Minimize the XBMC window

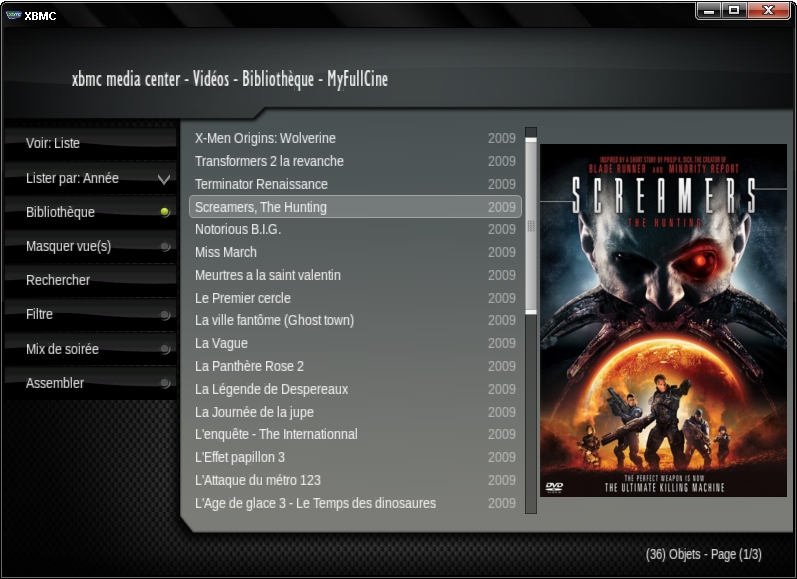(709, 10)
